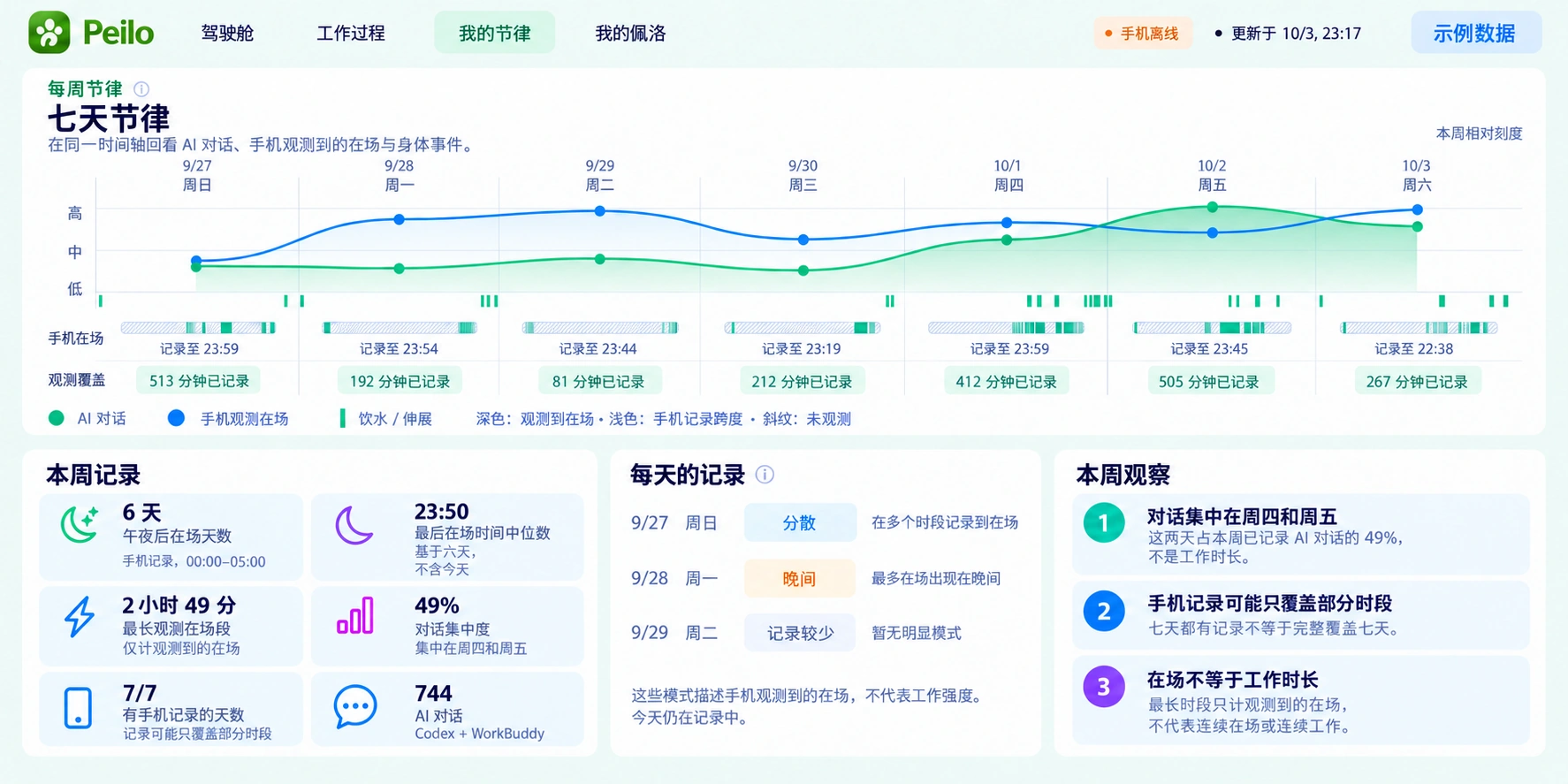Click the purple number 3 observation badge
Viewport: 1568px width, 784px height.
(x=1103, y=687)
